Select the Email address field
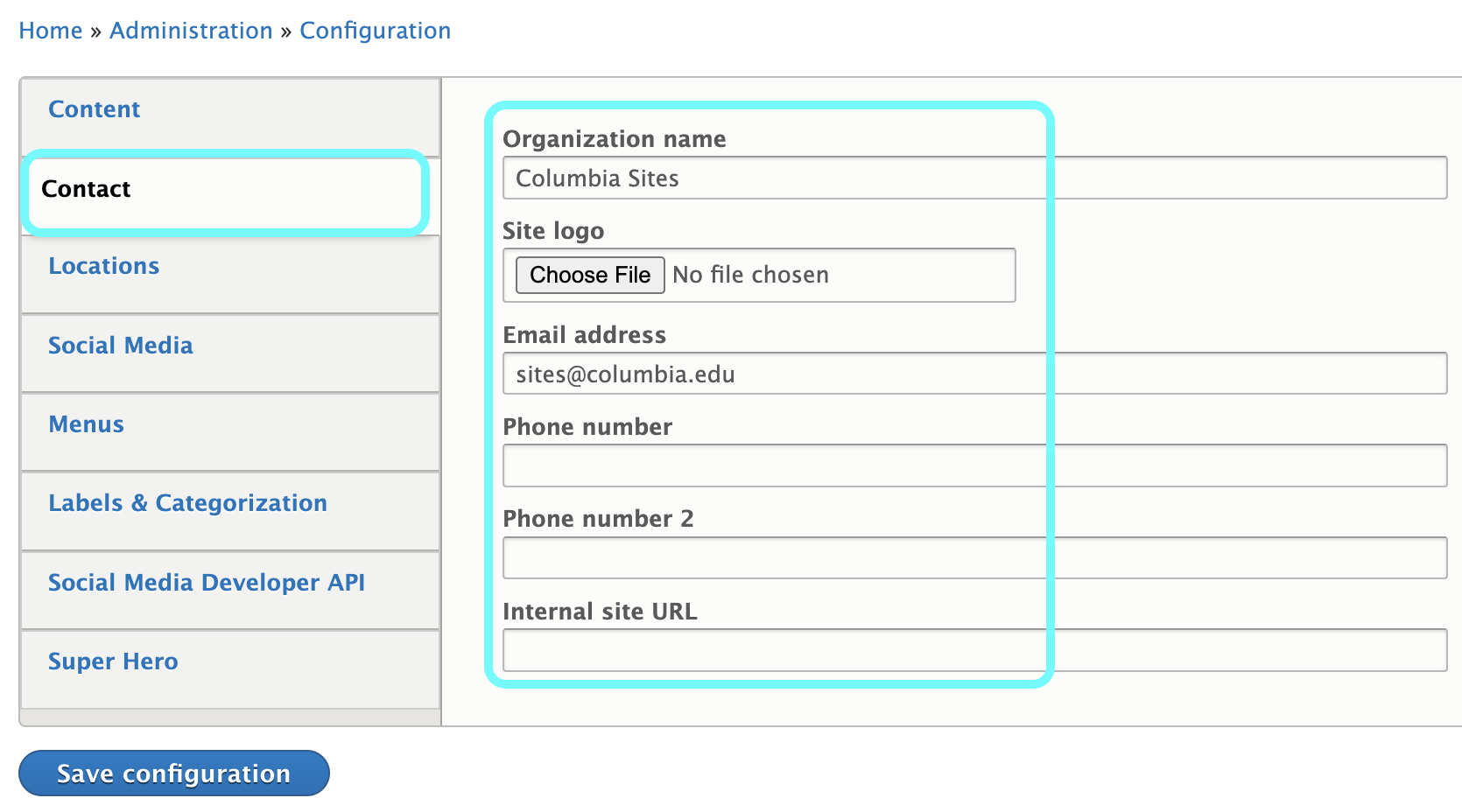 774,374
